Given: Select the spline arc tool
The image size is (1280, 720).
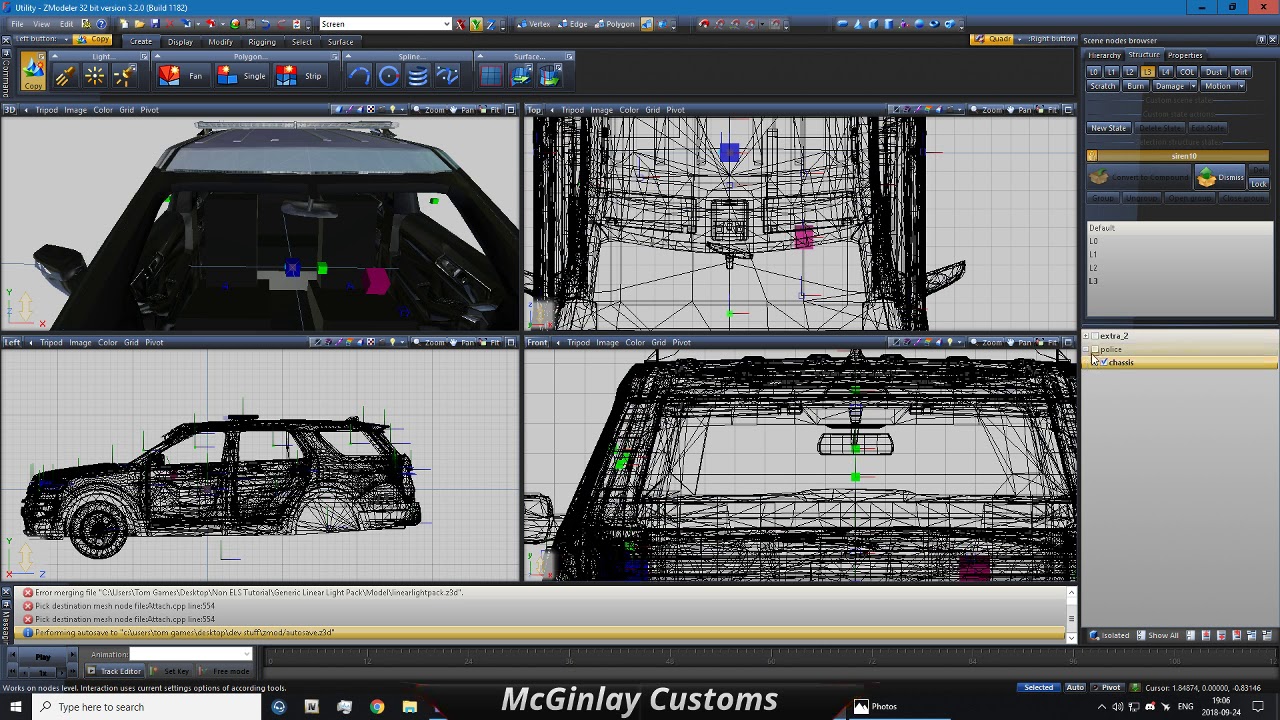Looking at the screenshot, I should coord(359,76).
